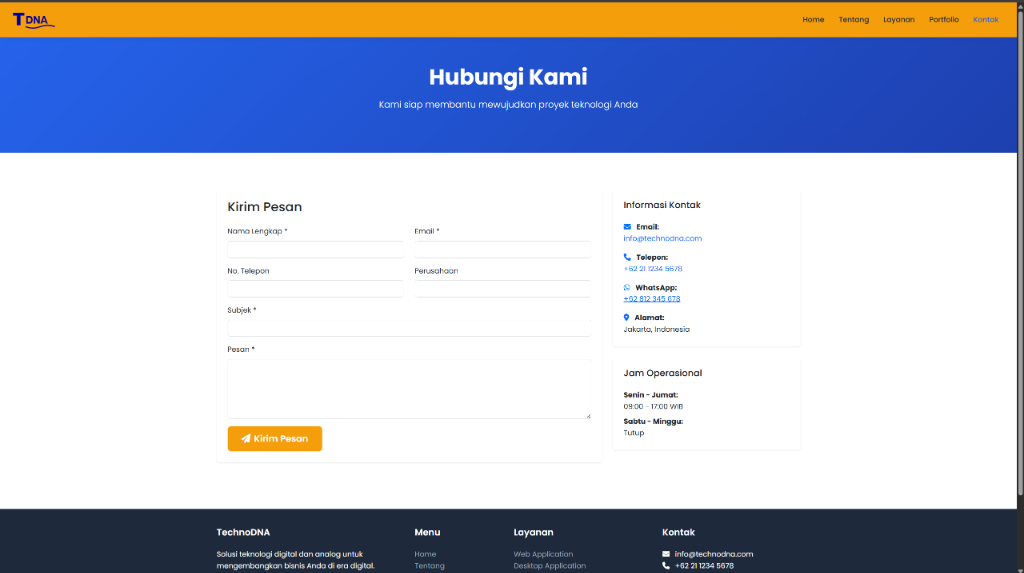This screenshot has width=1024, height=573.
Task: Click inside the Pesan message textarea
Action: pos(409,388)
